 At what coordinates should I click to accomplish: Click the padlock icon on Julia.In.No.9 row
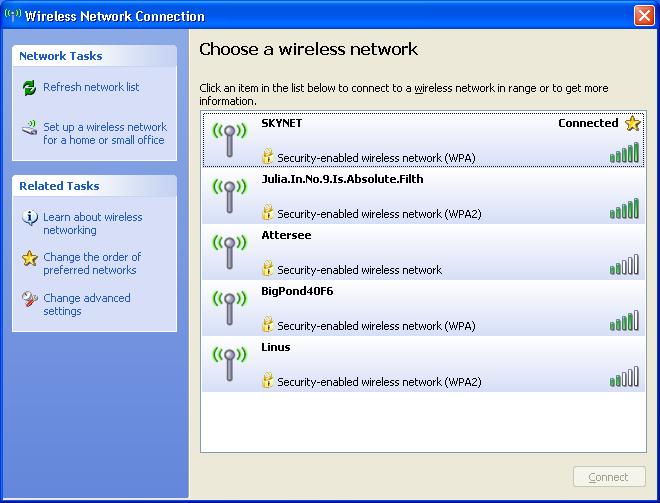click(267, 212)
